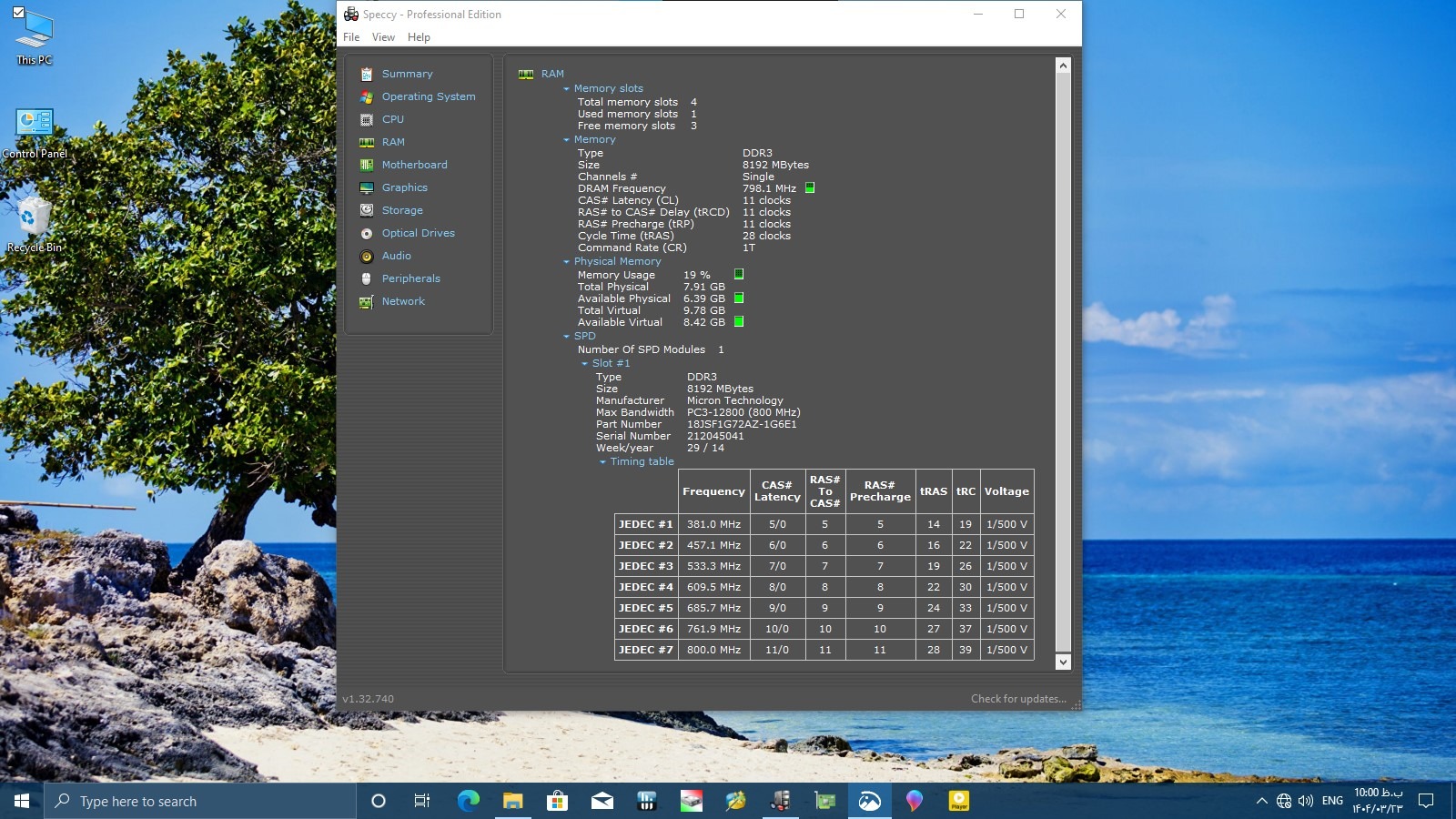Image resolution: width=1456 pixels, height=819 pixels.
Task: Click the ENG language indicator
Action: [1332, 801]
